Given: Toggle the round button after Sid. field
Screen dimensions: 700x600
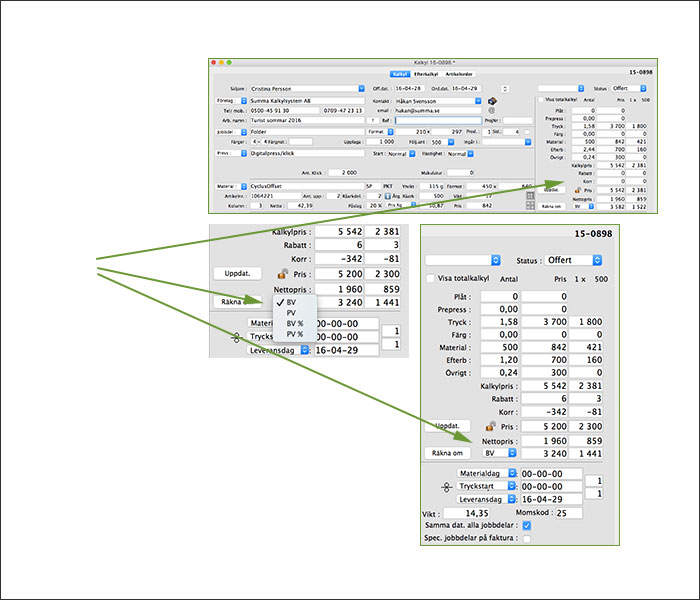Looking at the screenshot, I should pyautogui.click(x=527, y=132).
